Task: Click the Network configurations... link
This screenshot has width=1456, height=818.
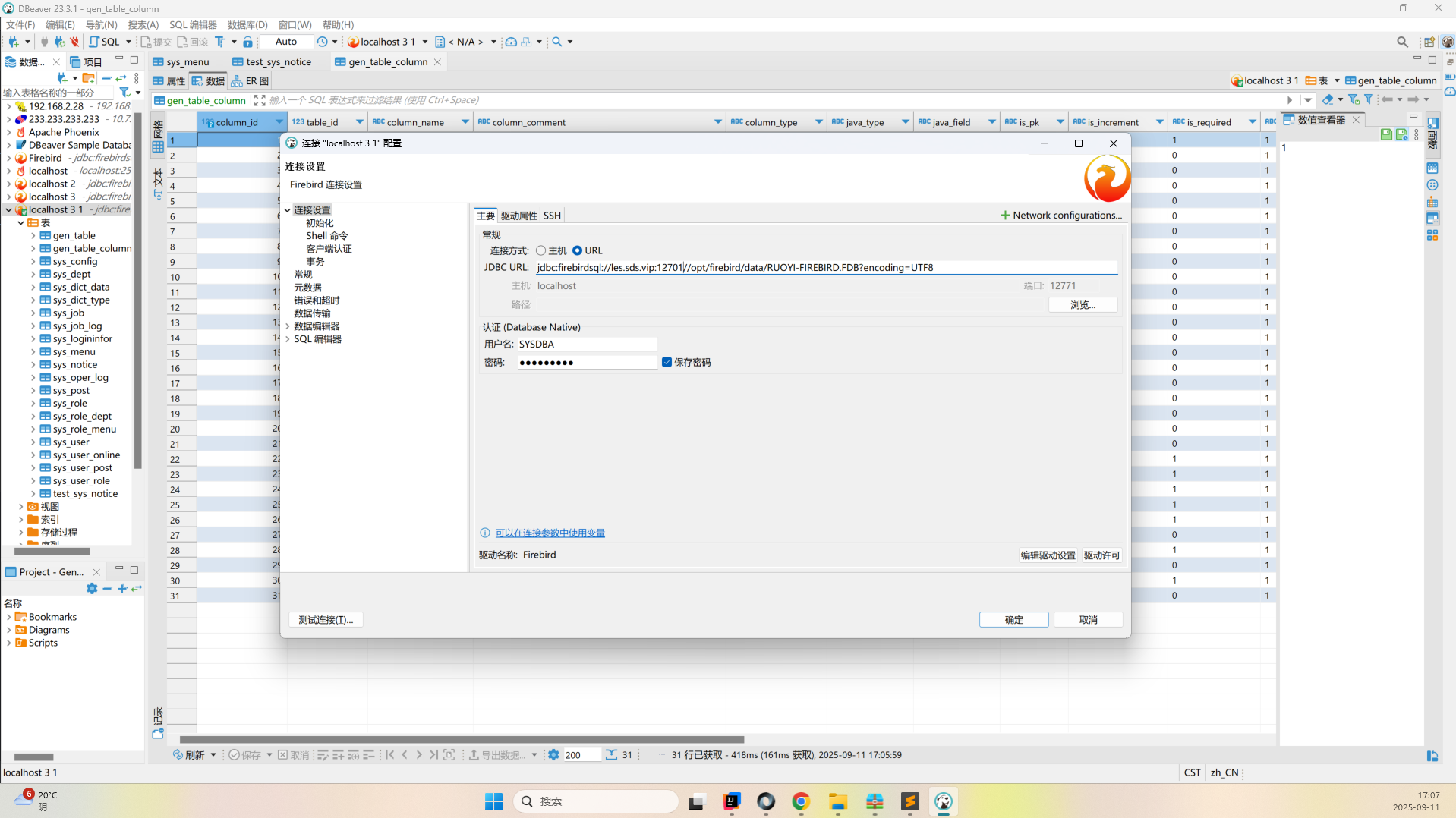Action: coord(1060,216)
